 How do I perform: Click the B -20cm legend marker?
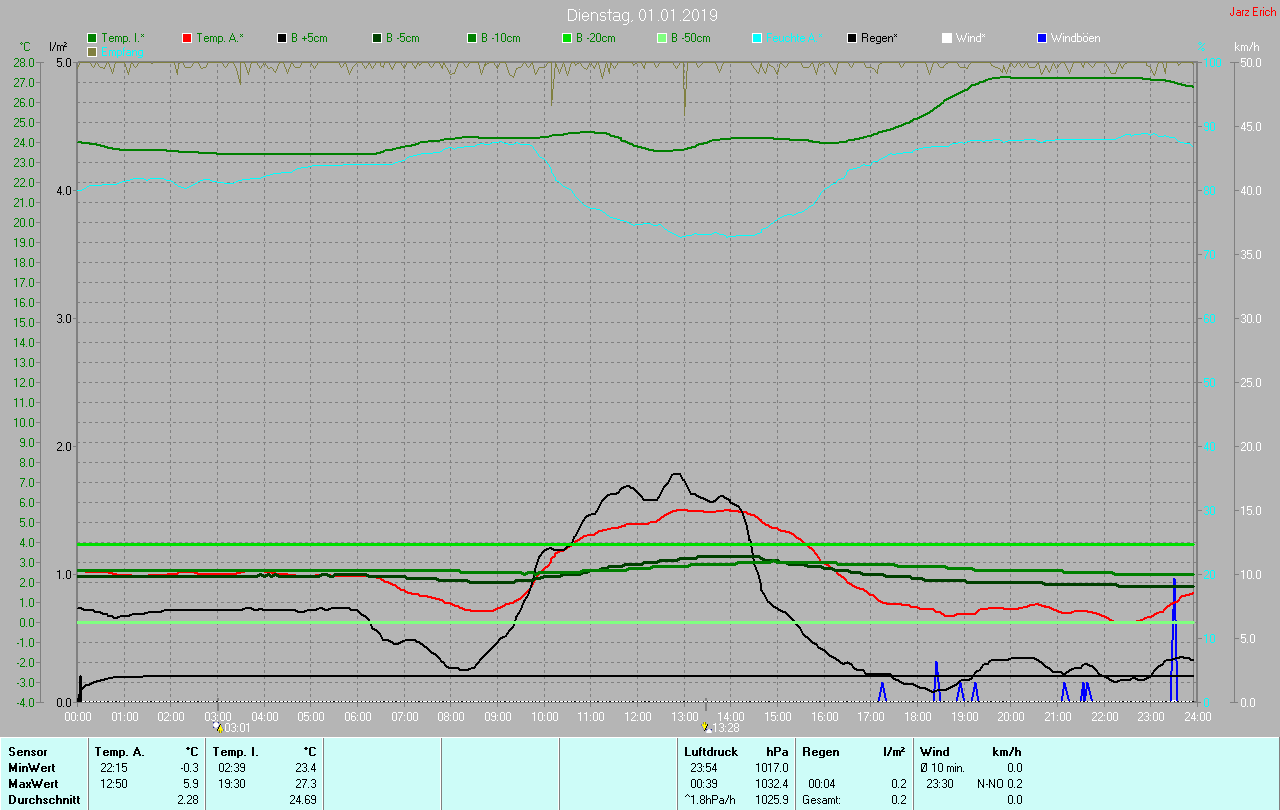point(567,38)
